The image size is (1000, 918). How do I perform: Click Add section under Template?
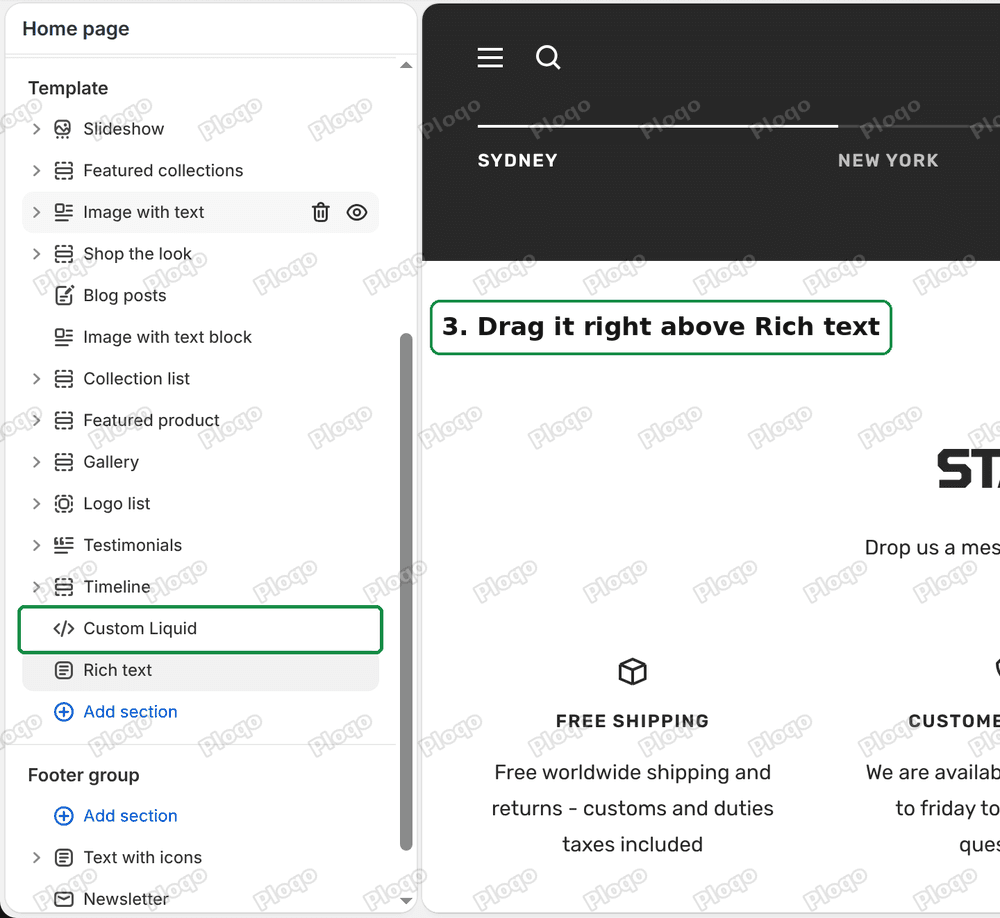click(130, 712)
